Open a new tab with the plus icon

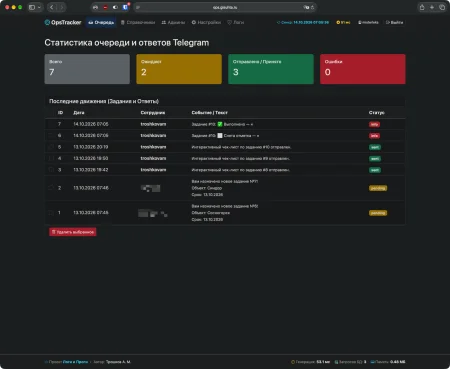(432, 7)
